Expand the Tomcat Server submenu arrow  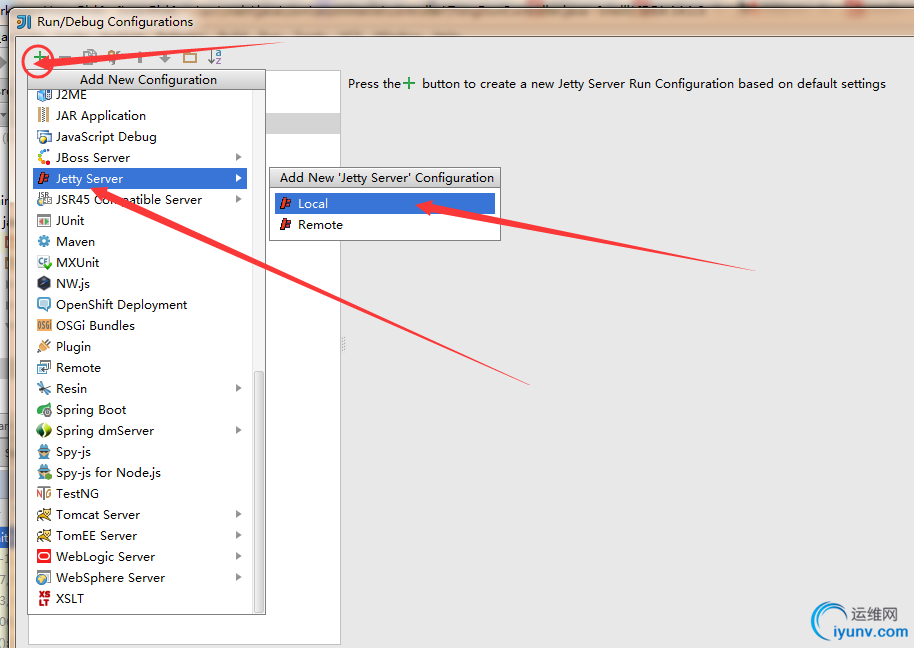(238, 513)
